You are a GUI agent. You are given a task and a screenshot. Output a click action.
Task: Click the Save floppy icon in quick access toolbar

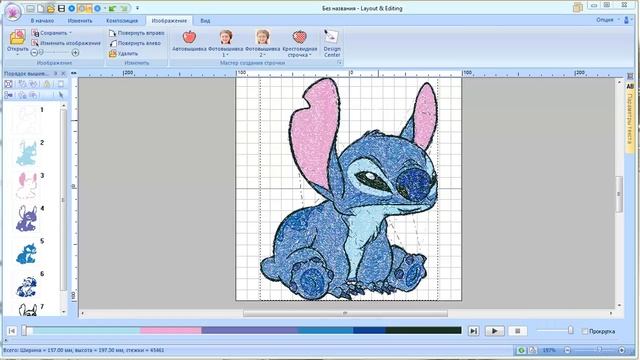point(61,8)
